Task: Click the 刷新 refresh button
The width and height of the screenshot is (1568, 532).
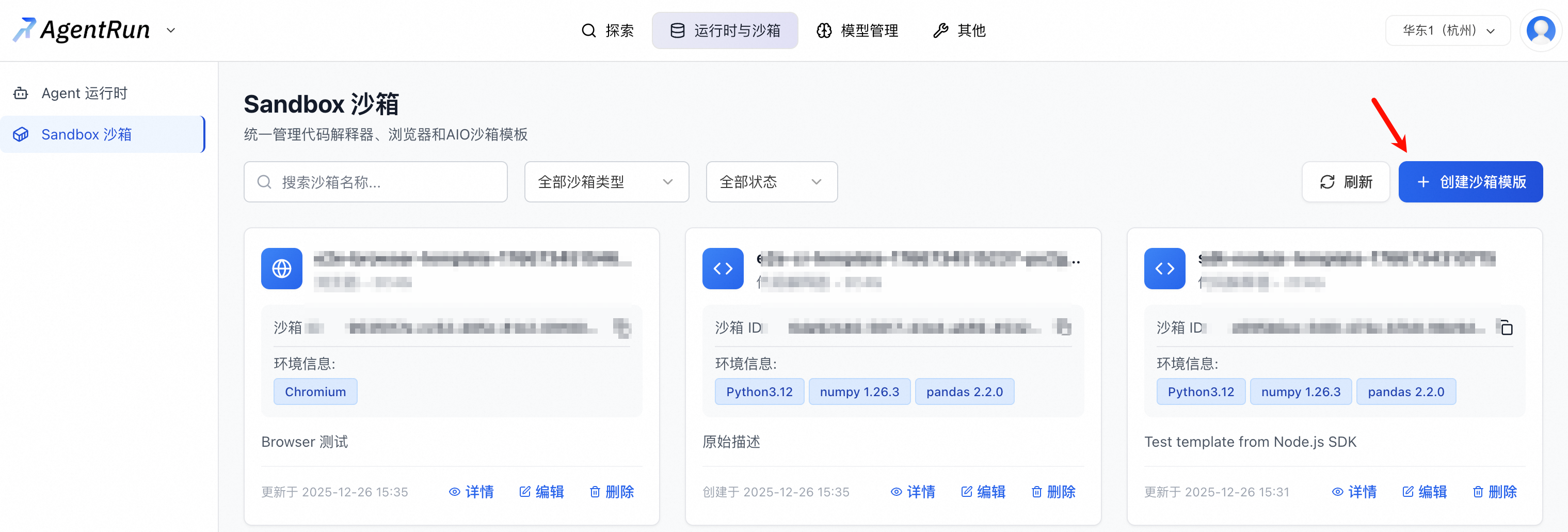Action: tap(1345, 182)
